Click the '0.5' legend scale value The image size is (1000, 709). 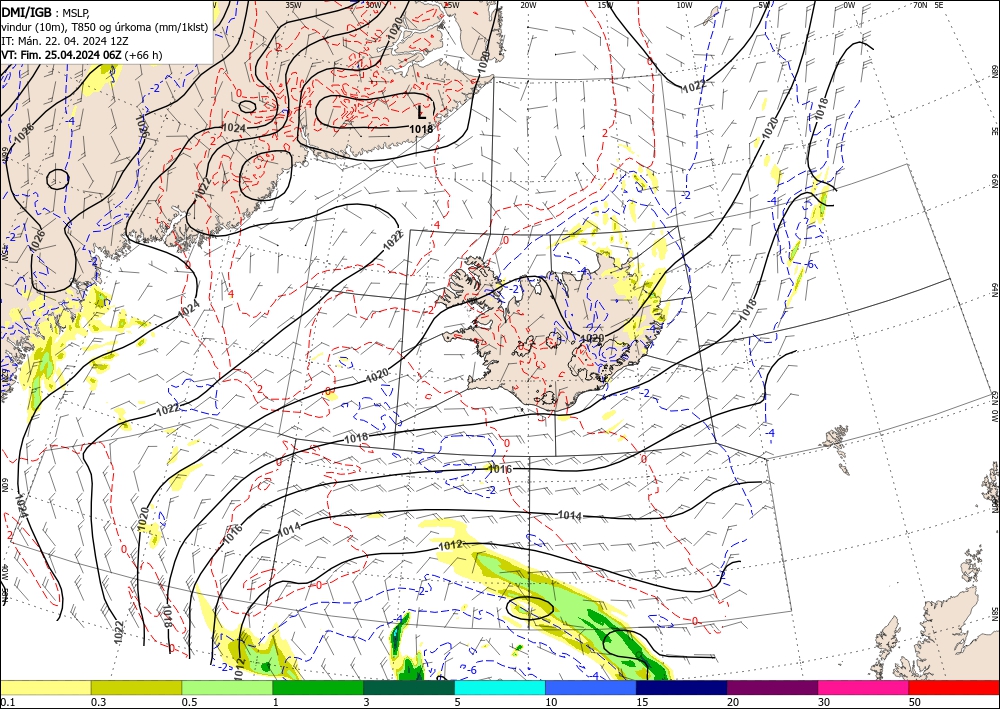(x=189, y=702)
